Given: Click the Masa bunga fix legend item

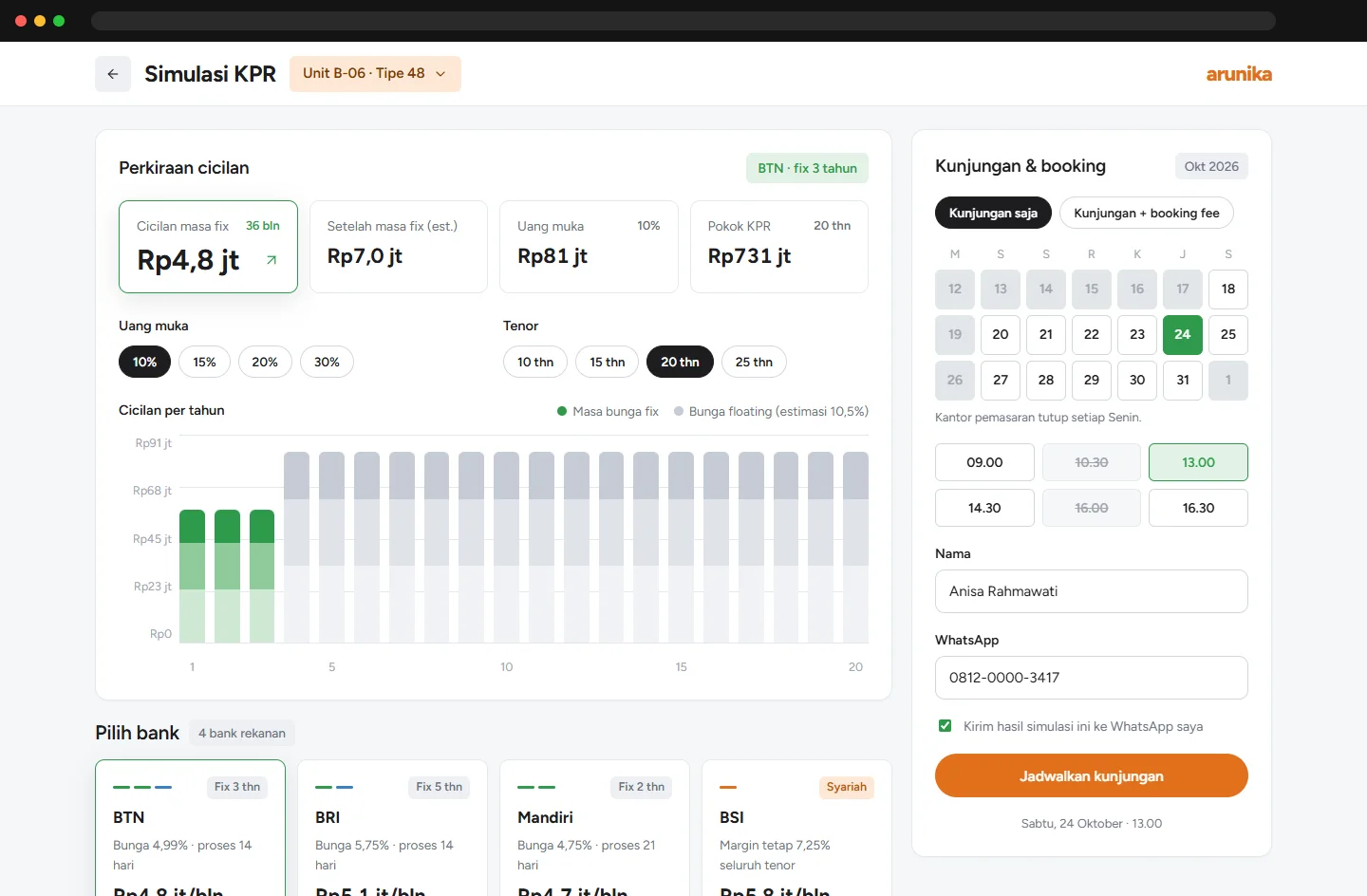Looking at the screenshot, I should (x=608, y=411).
